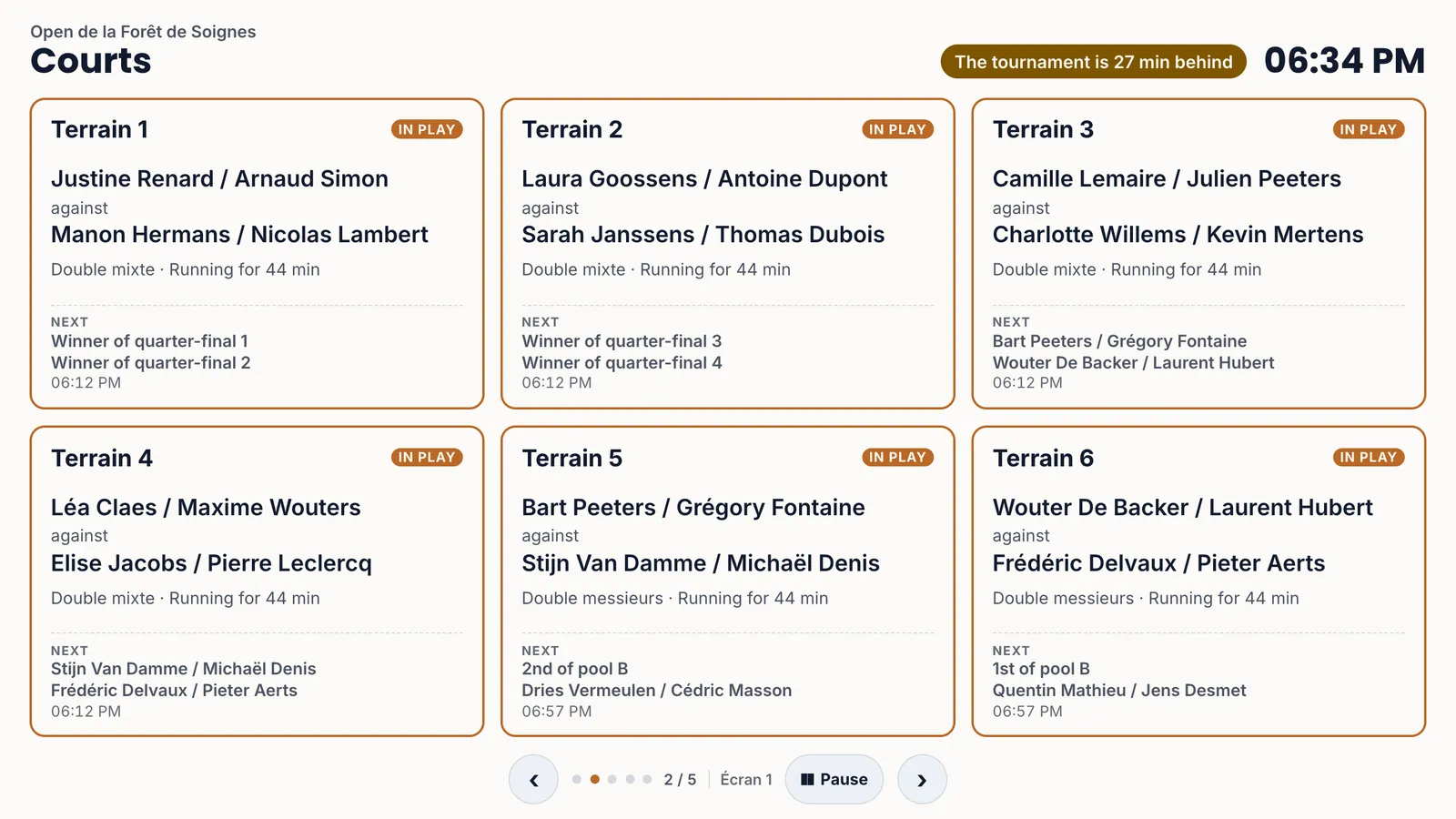Select the Terrain 1 heading
This screenshot has height=819, width=1456.
click(x=99, y=129)
